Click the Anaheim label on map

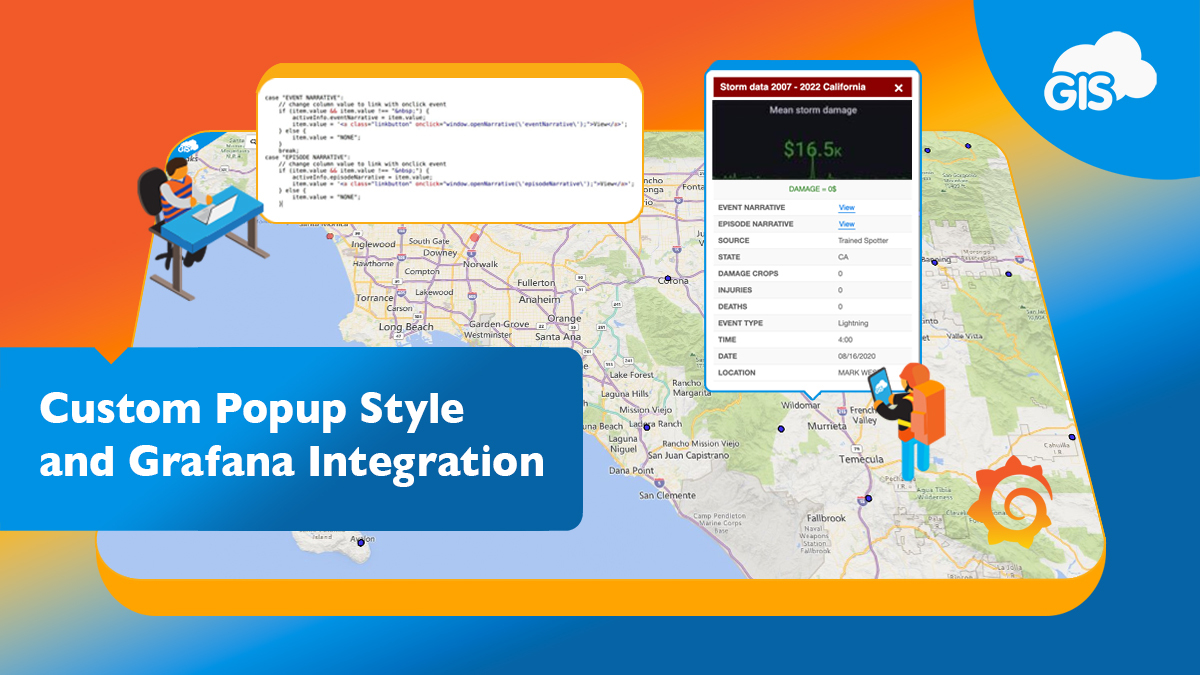point(539,299)
